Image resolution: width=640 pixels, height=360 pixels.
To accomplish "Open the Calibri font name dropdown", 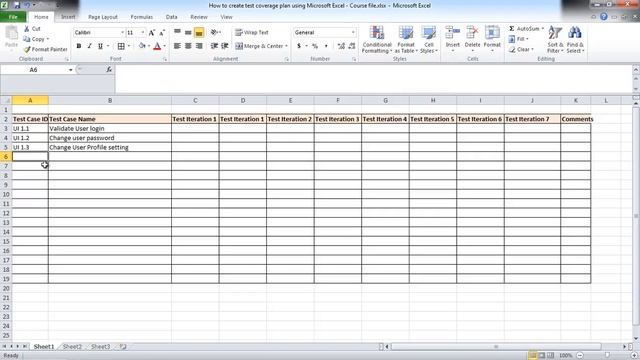I will click(122, 32).
